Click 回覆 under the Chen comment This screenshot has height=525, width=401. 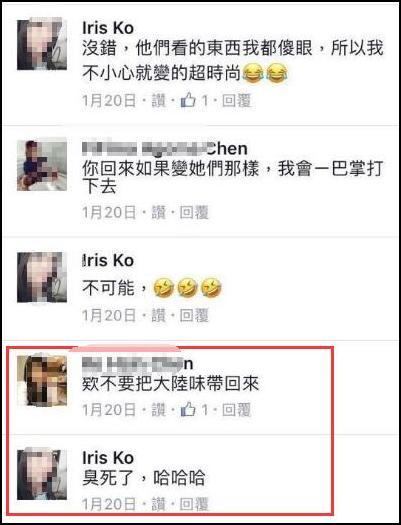tap(194, 212)
